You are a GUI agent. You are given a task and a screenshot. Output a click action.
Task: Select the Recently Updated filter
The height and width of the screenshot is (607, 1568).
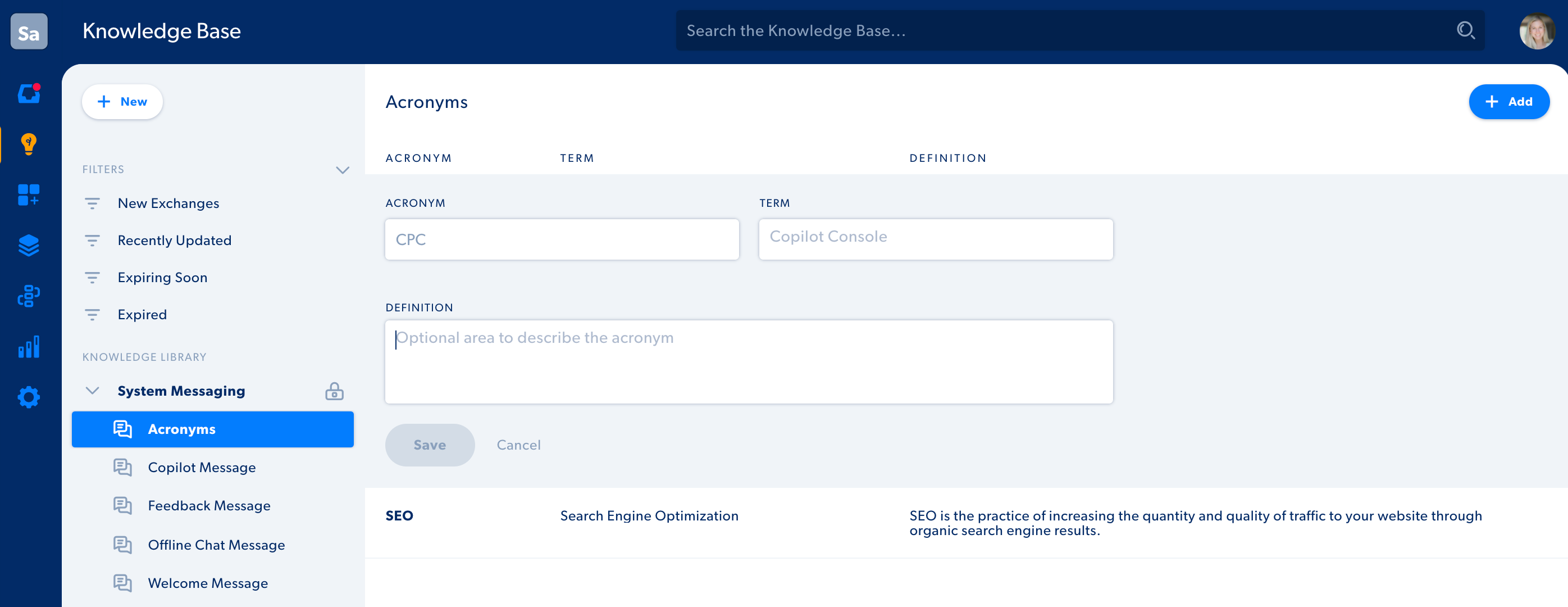(x=175, y=240)
